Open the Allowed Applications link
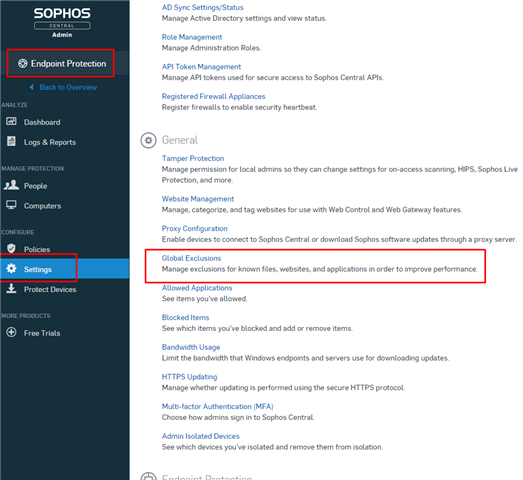 pos(197,288)
